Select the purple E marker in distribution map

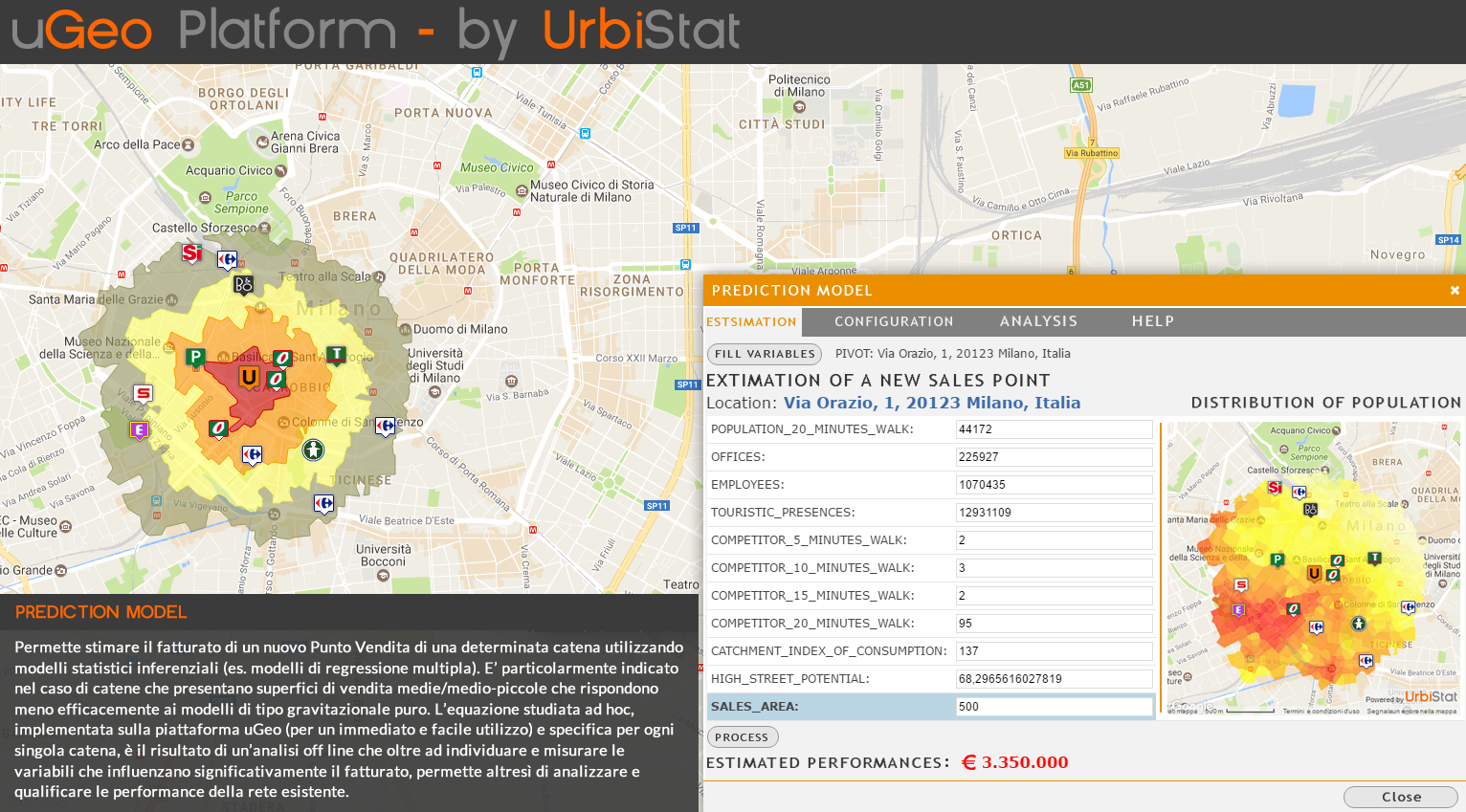pos(1238,610)
